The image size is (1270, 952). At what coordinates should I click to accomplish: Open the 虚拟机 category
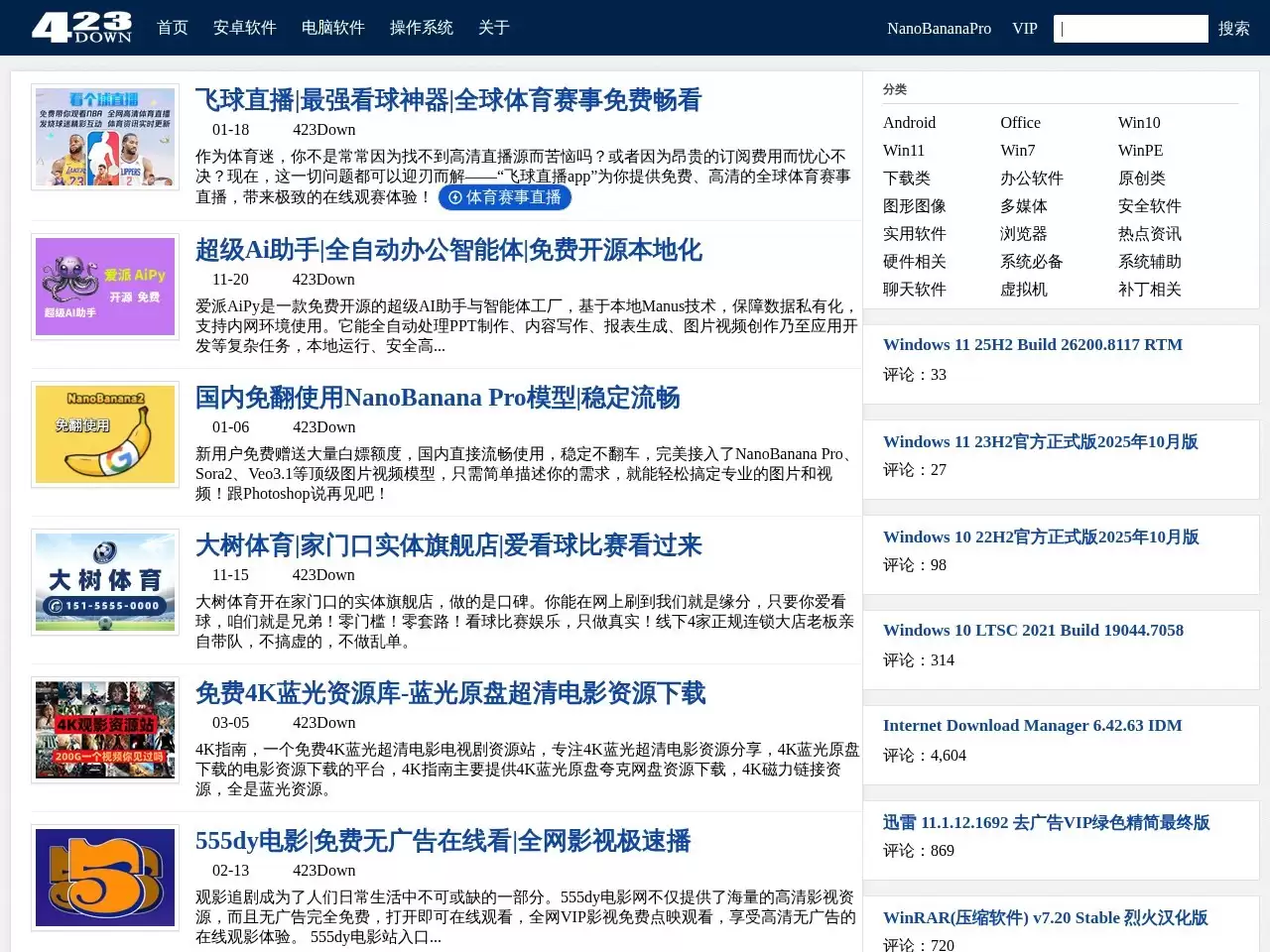point(1024,290)
